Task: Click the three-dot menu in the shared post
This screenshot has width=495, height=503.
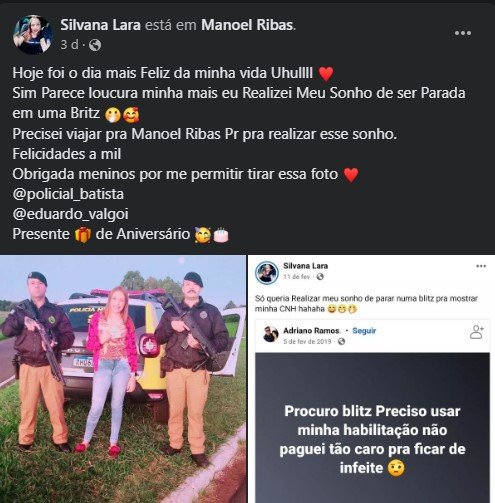Action: click(481, 266)
